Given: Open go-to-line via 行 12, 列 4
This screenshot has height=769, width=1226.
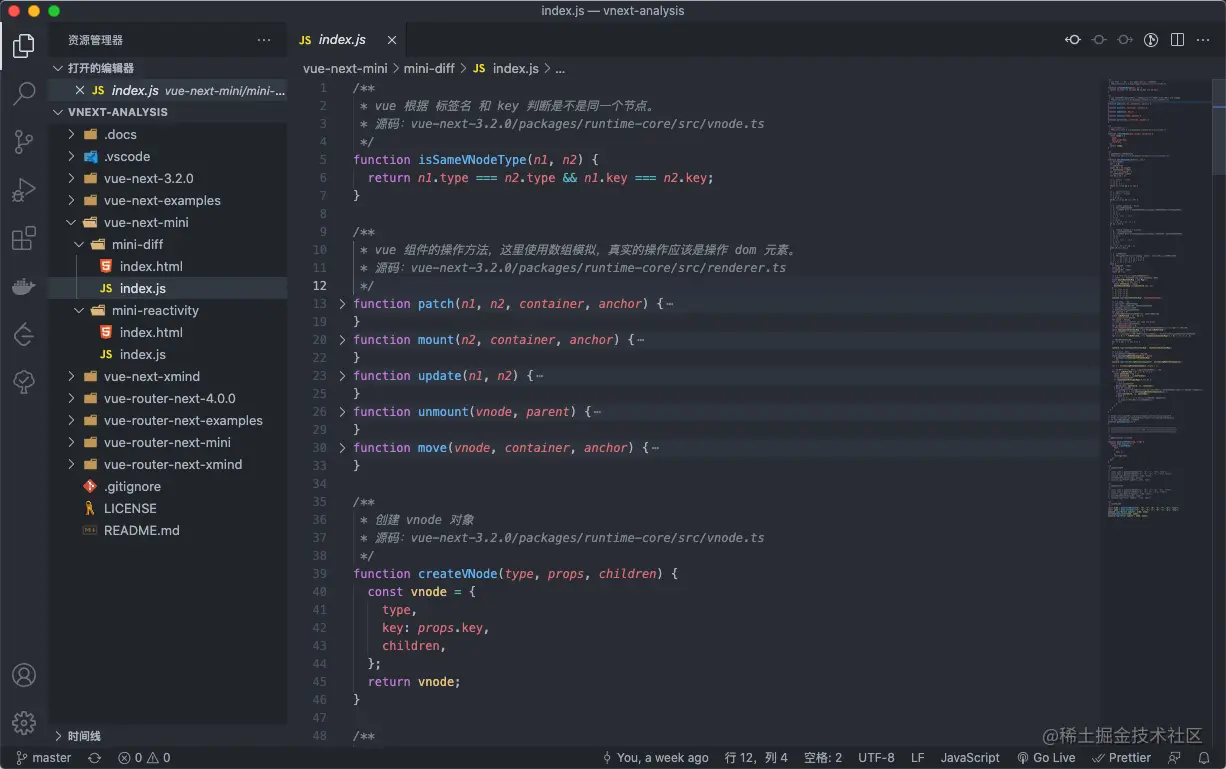Looking at the screenshot, I should (756, 758).
